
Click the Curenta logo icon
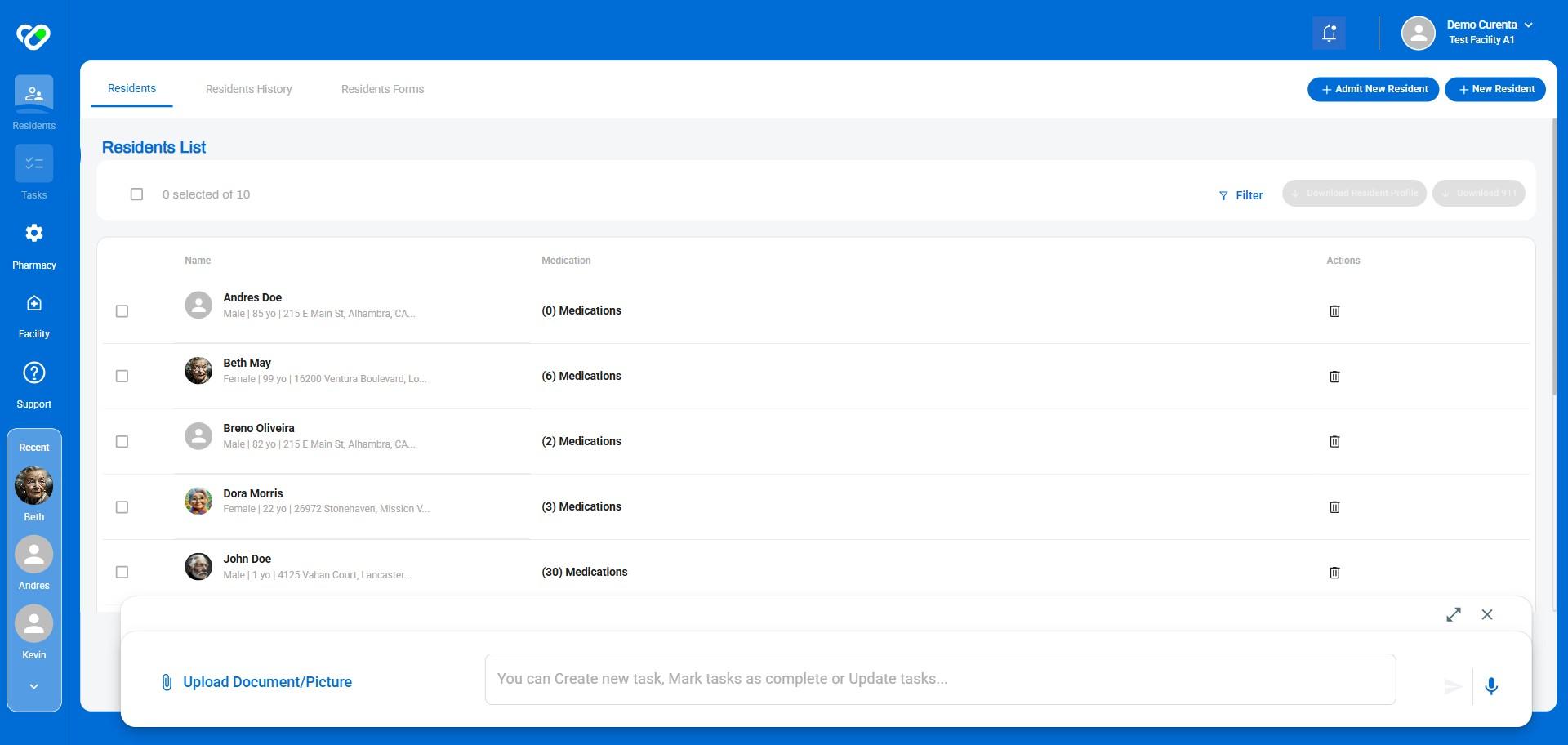tap(33, 36)
